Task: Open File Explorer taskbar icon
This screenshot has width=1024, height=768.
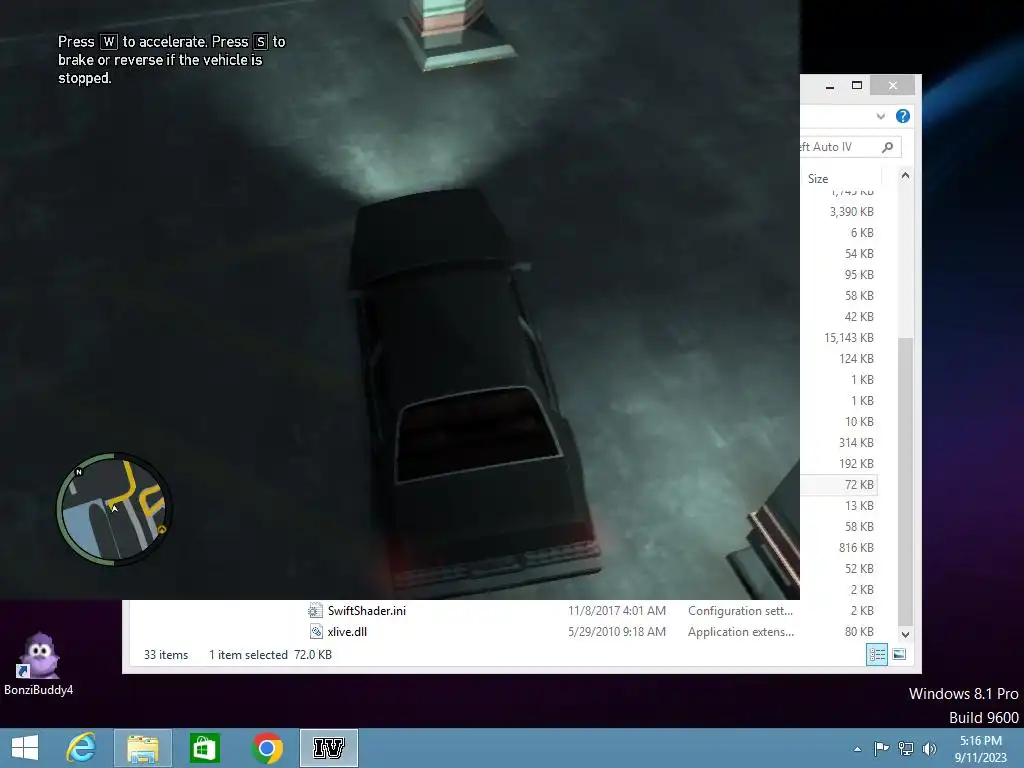Action: pos(142,748)
